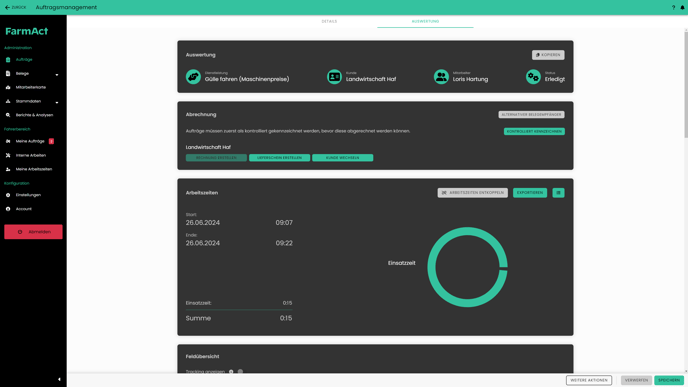This screenshot has width=688, height=387.
Task: Select the Auswertung tab
Action: 425,21
